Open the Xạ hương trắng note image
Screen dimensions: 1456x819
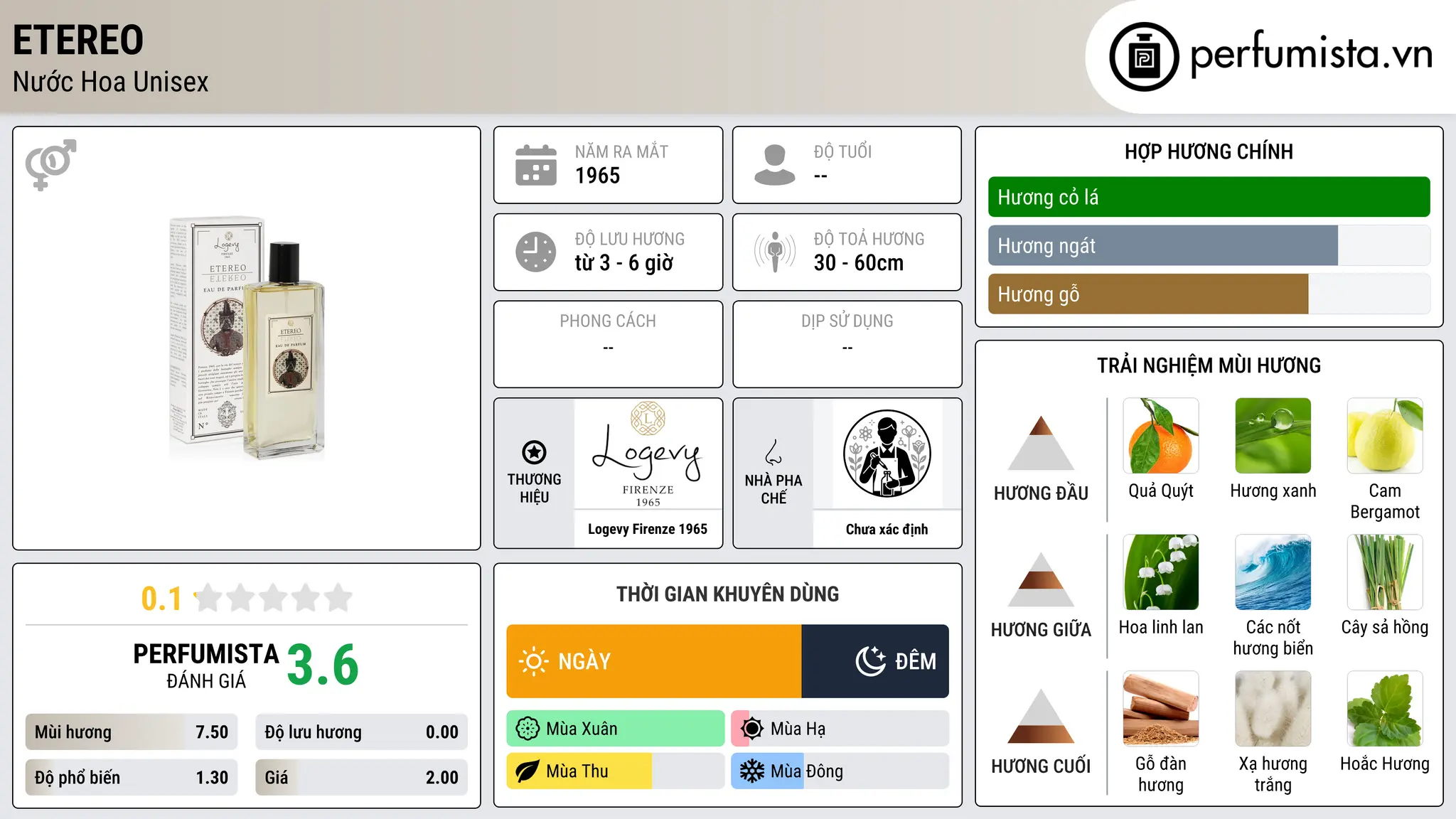click(1273, 709)
